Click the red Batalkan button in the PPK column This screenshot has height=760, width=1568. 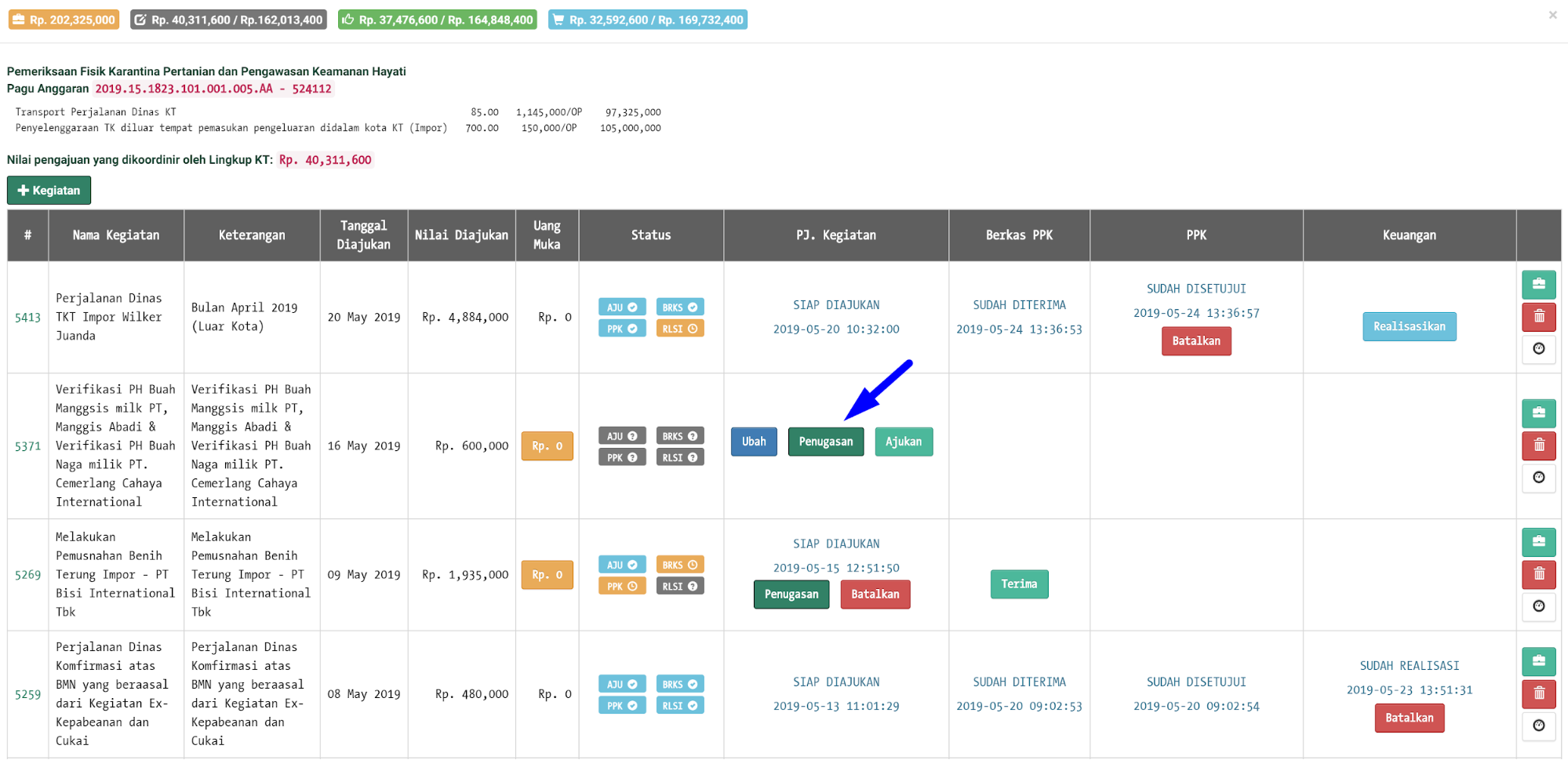(x=1195, y=341)
